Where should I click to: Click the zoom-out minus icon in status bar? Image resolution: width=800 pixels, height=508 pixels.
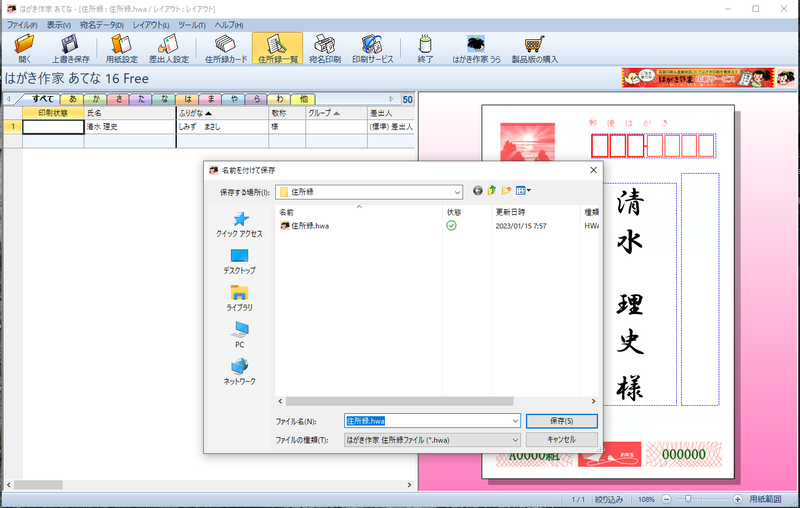click(x=666, y=499)
